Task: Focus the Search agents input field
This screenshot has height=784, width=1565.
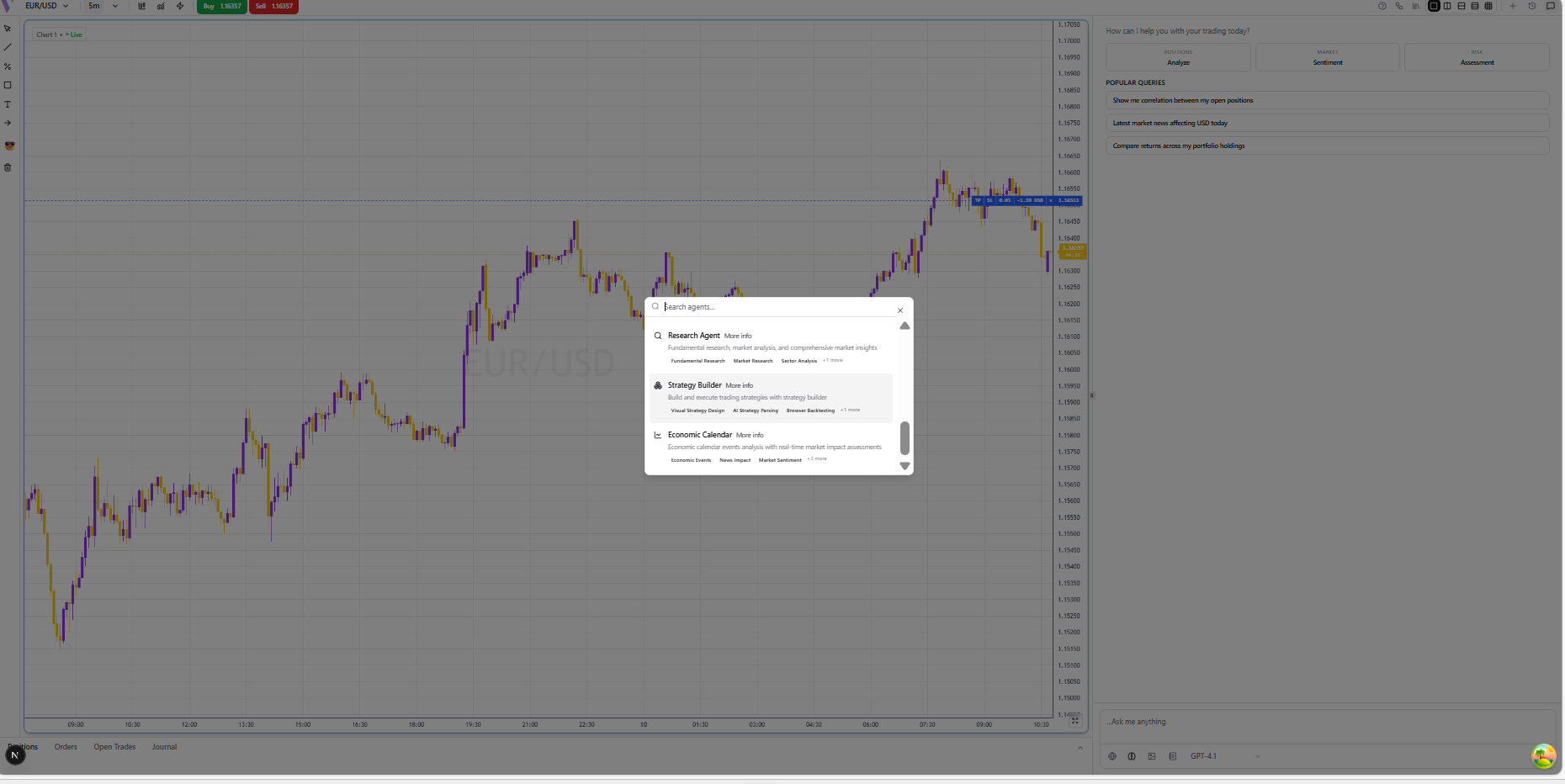Action: (x=774, y=307)
